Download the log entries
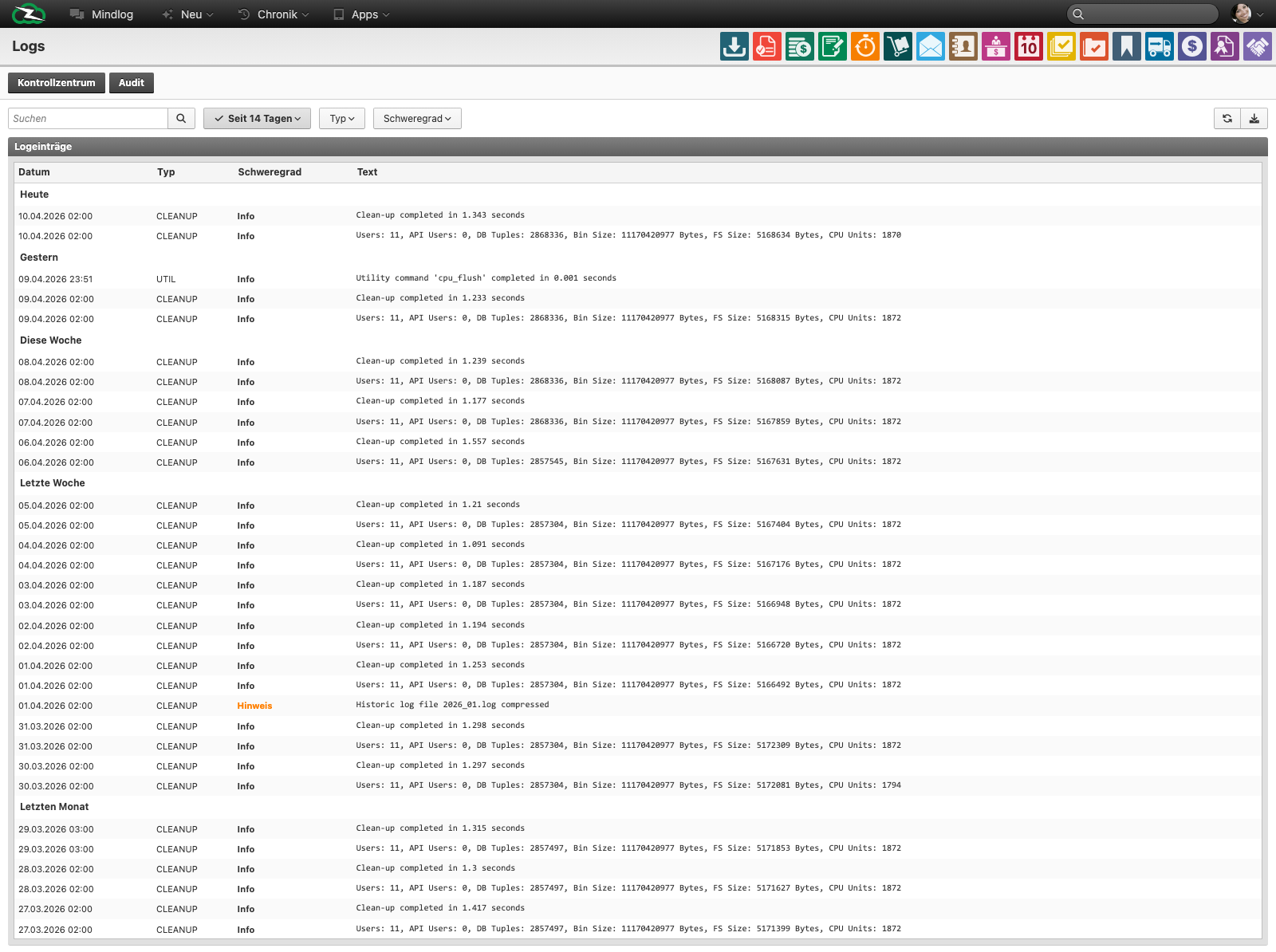The width and height of the screenshot is (1276, 952). (1254, 118)
